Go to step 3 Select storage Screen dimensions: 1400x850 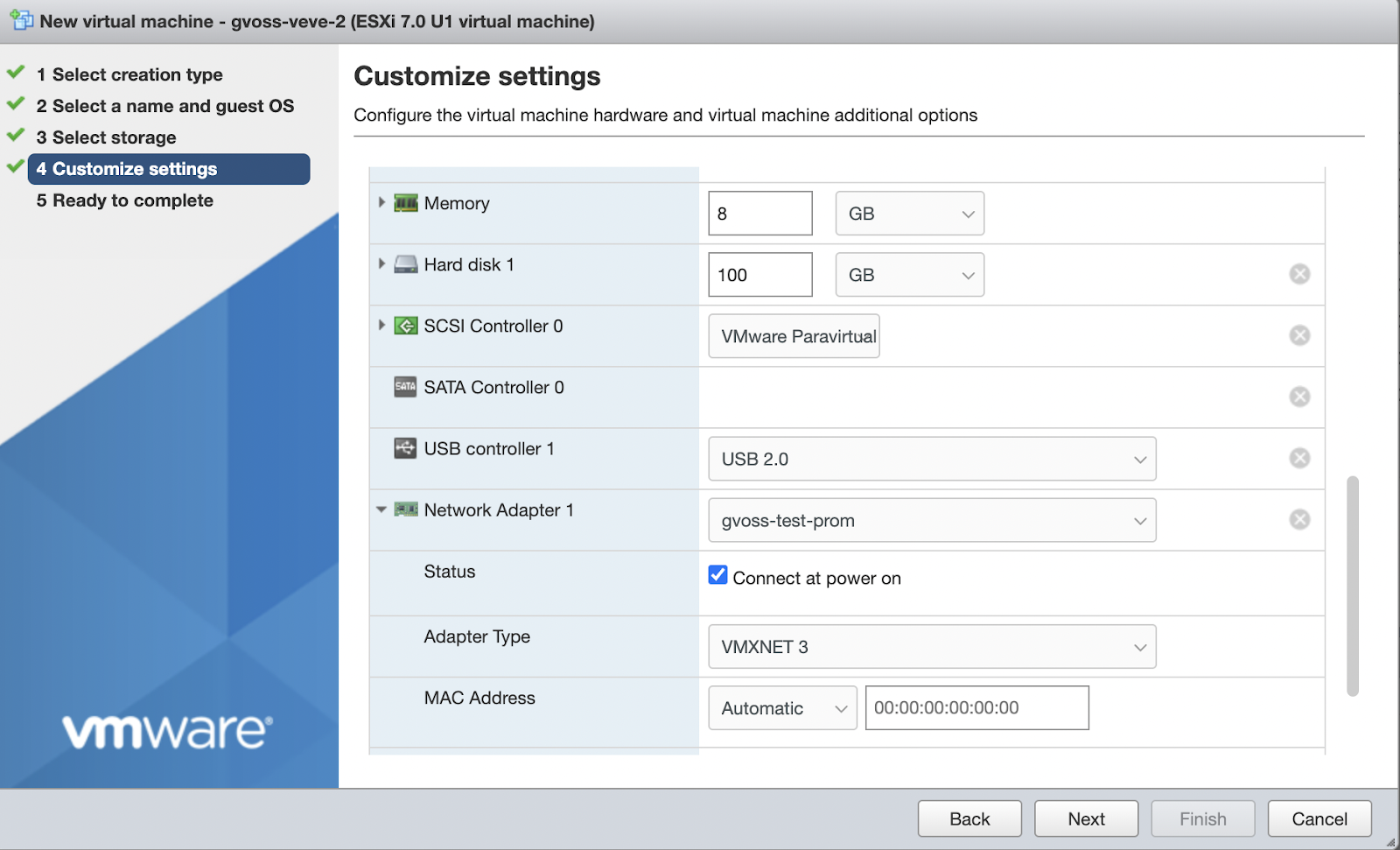[x=114, y=137]
